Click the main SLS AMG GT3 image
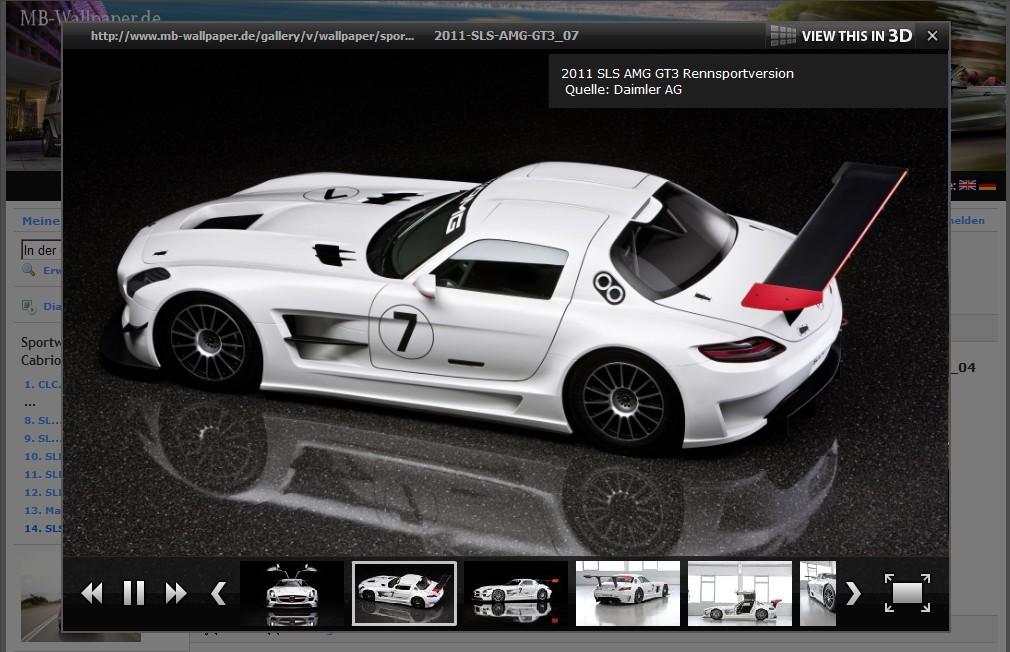This screenshot has width=1010, height=652. (x=480, y=310)
